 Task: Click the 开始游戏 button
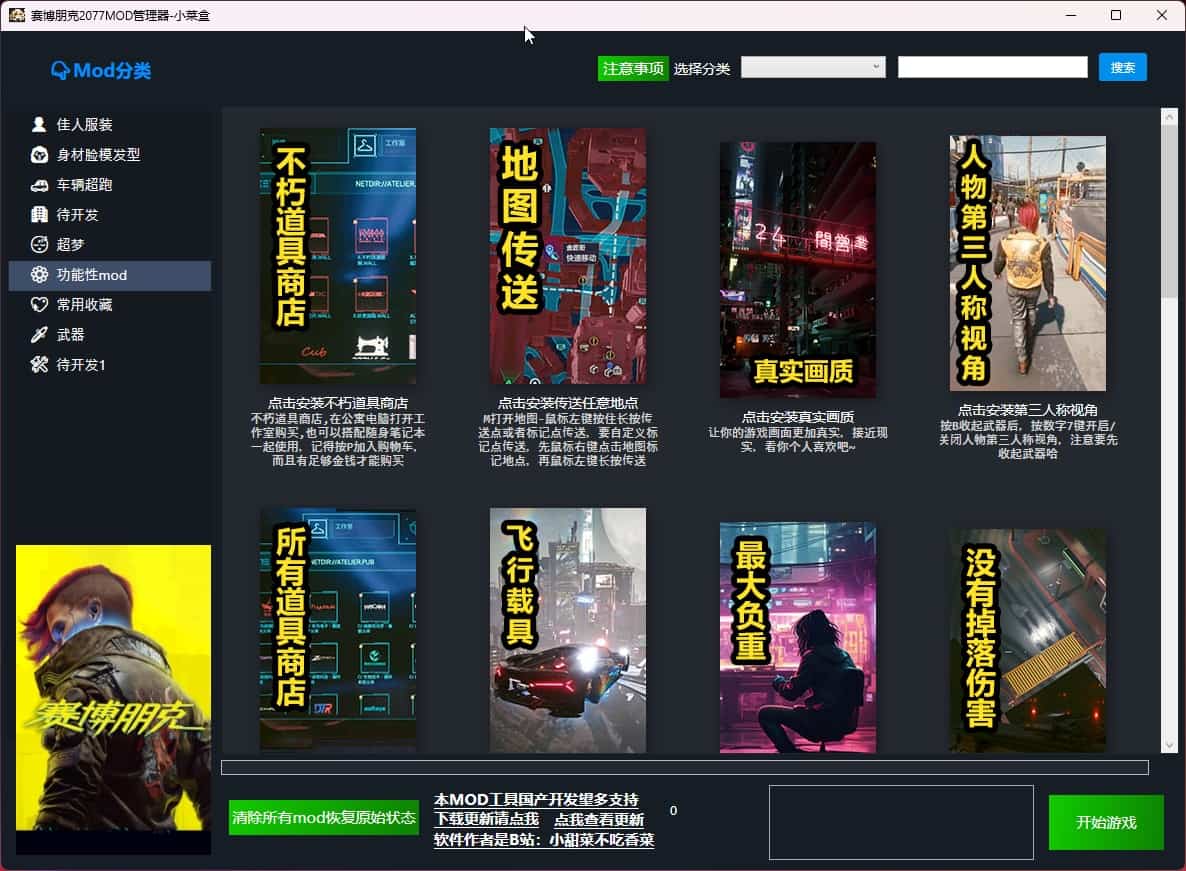pyautogui.click(x=1106, y=822)
